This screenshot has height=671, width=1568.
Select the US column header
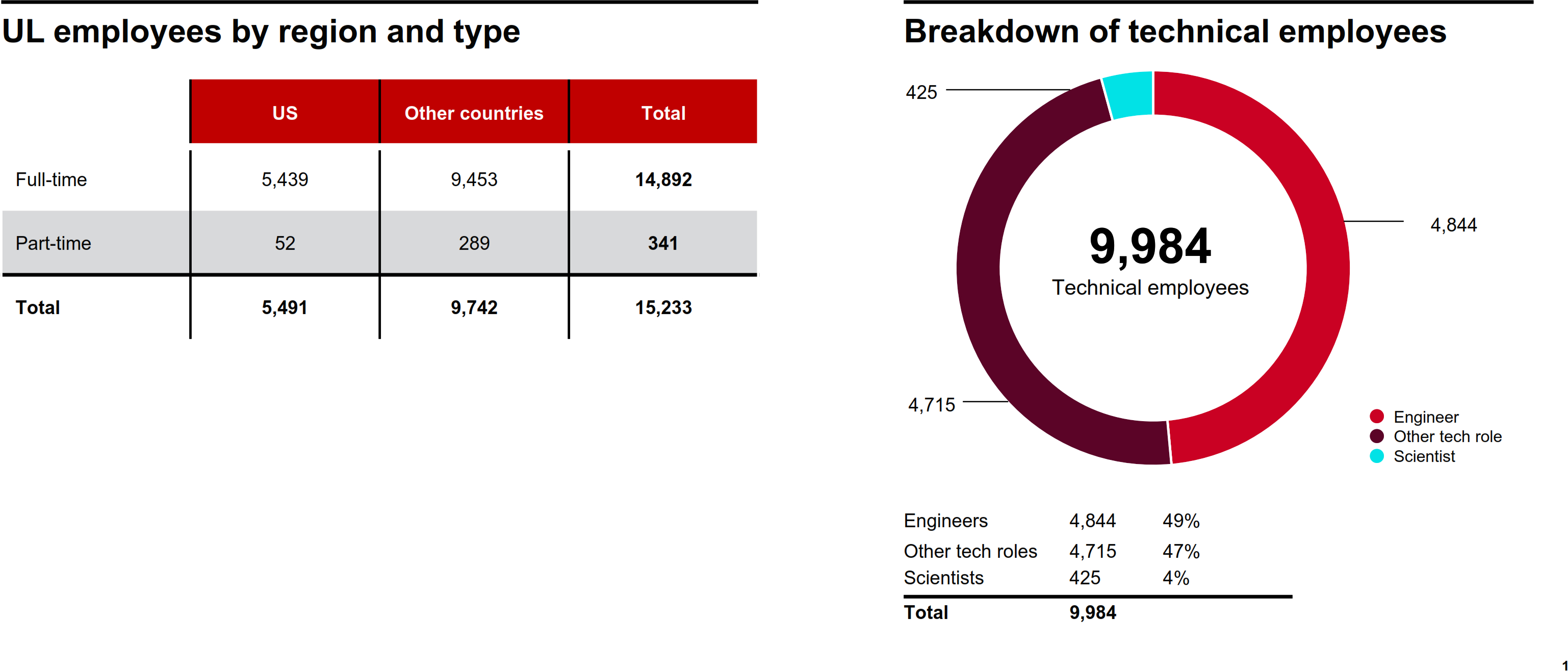tap(285, 113)
